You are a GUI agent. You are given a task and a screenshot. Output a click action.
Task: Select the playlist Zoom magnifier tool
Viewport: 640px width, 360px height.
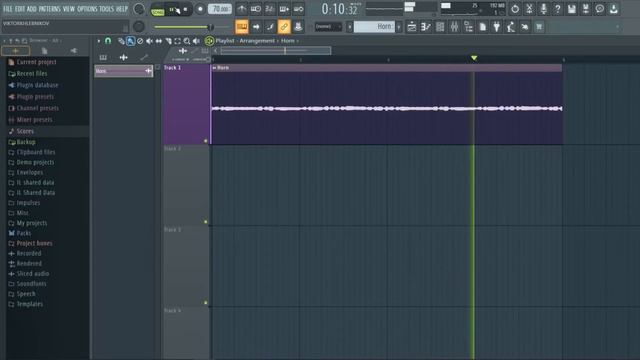tap(187, 41)
